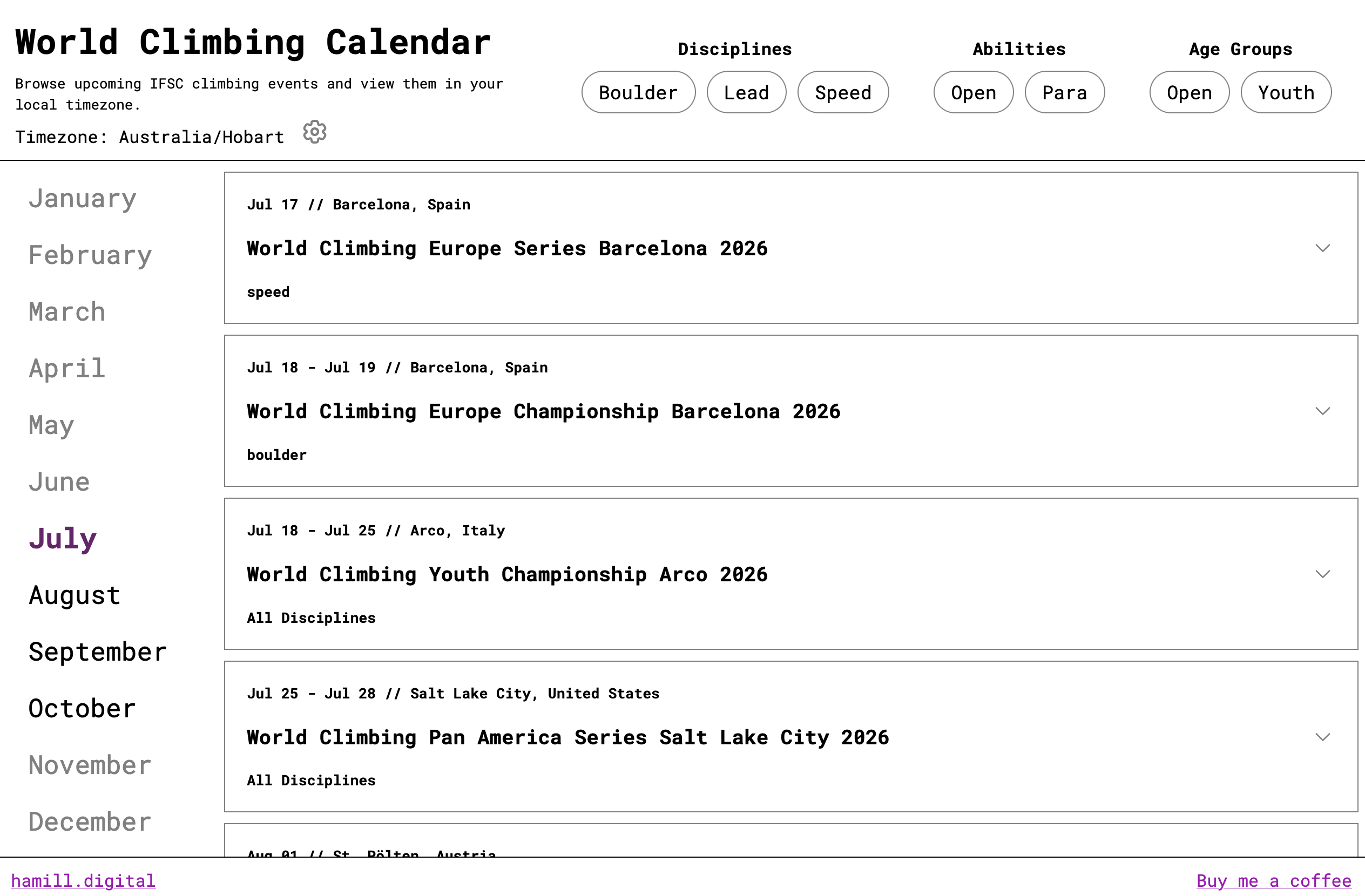1365x896 pixels.
Task: Click the 'boulder' discipline label
Action: pos(276,454)
